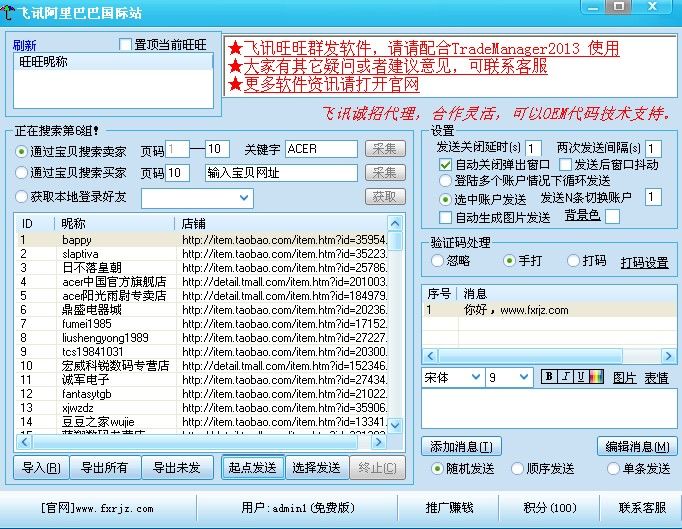Open the rainbow font color picker

(596, 377)
